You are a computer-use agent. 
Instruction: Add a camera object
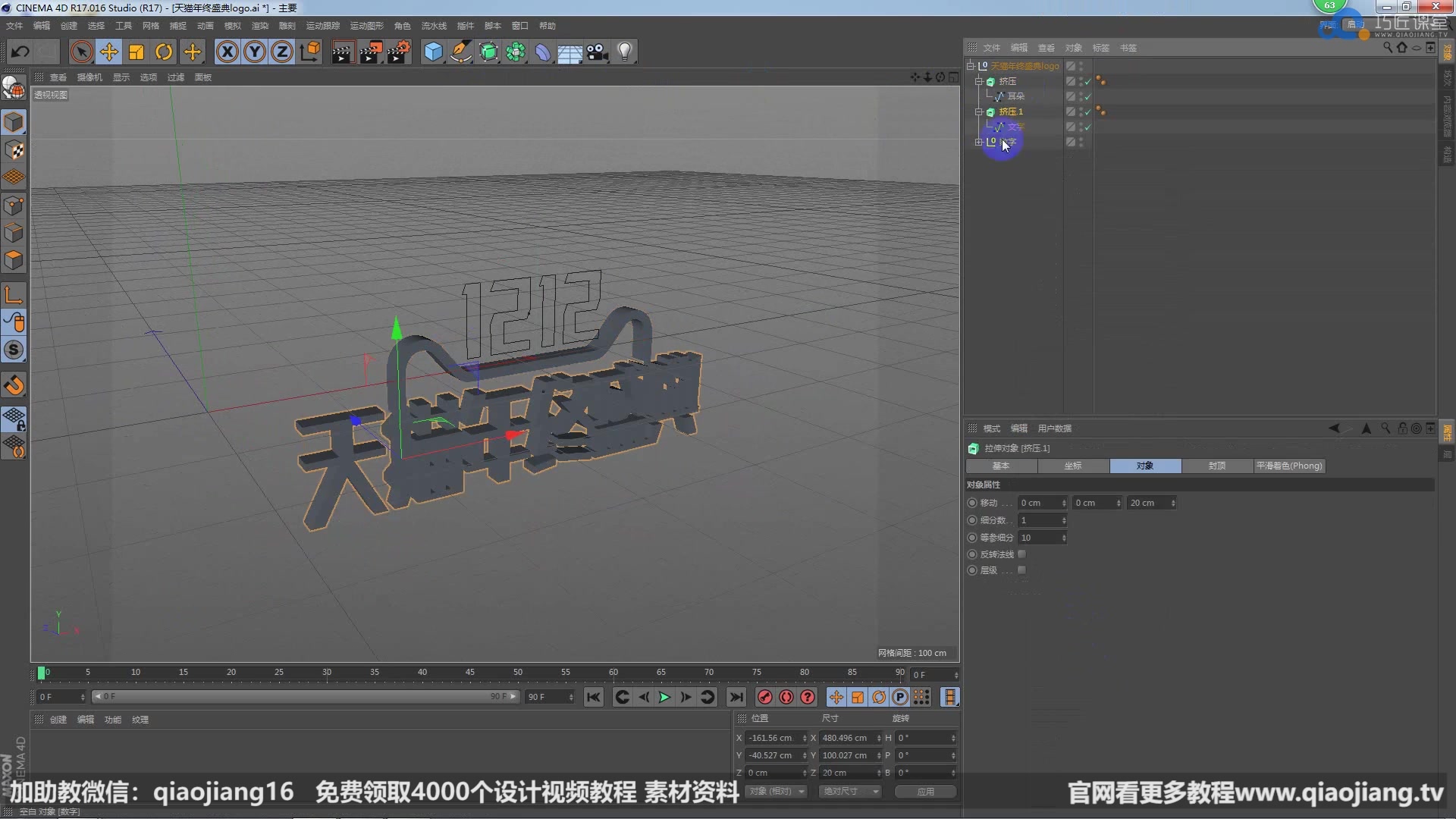click(598, 52)
